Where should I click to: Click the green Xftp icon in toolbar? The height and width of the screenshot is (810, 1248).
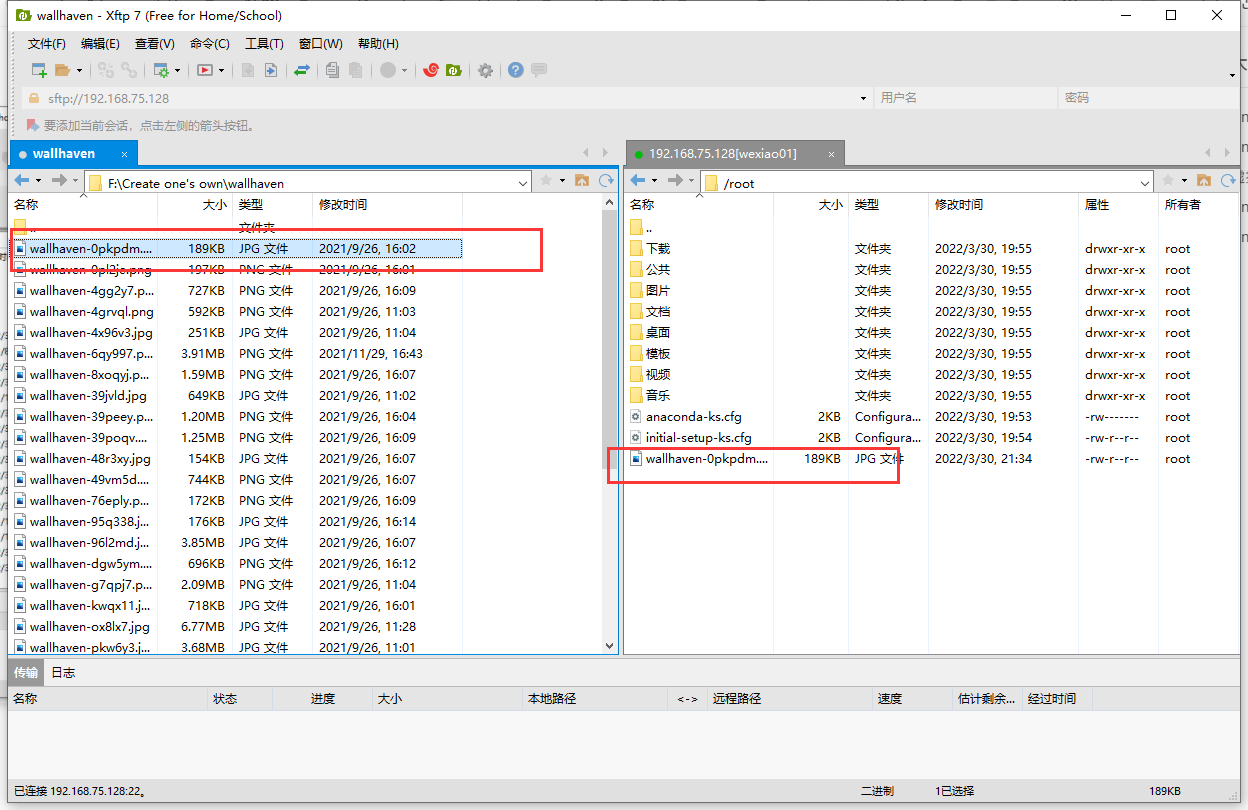(x=454, y=70)
